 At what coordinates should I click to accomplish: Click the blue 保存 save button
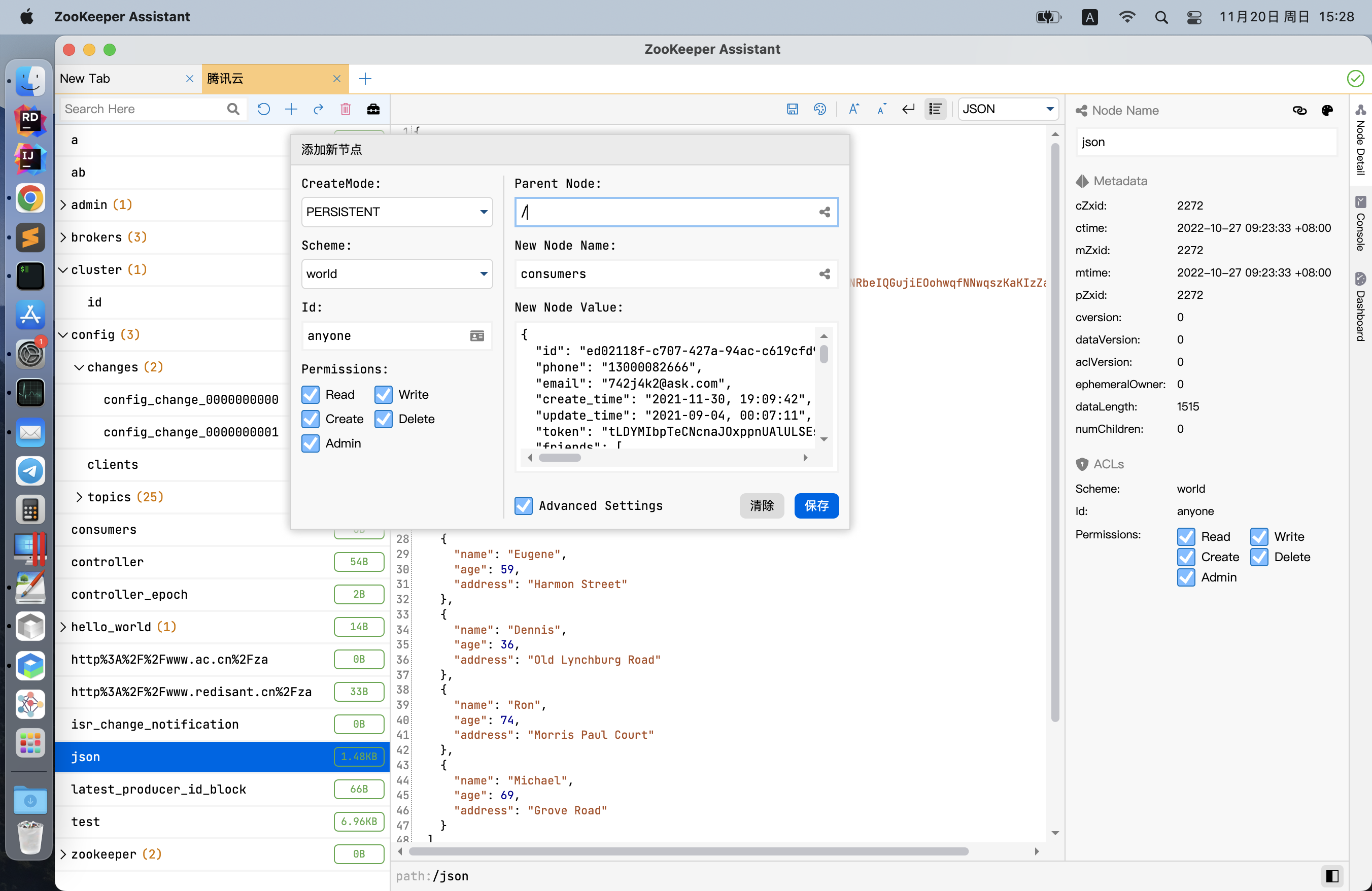[816, 505]
